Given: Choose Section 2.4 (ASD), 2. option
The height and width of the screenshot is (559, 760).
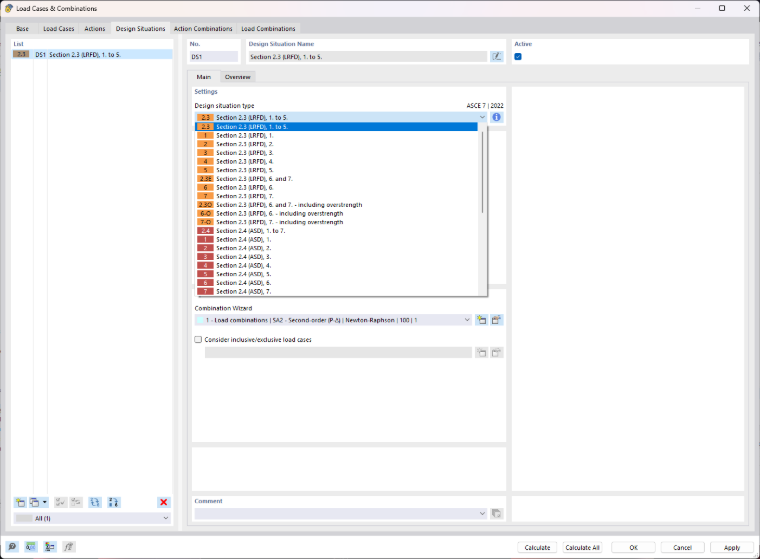Looking at the screenshot, I should pyautogui.click(x=337, y=248).
